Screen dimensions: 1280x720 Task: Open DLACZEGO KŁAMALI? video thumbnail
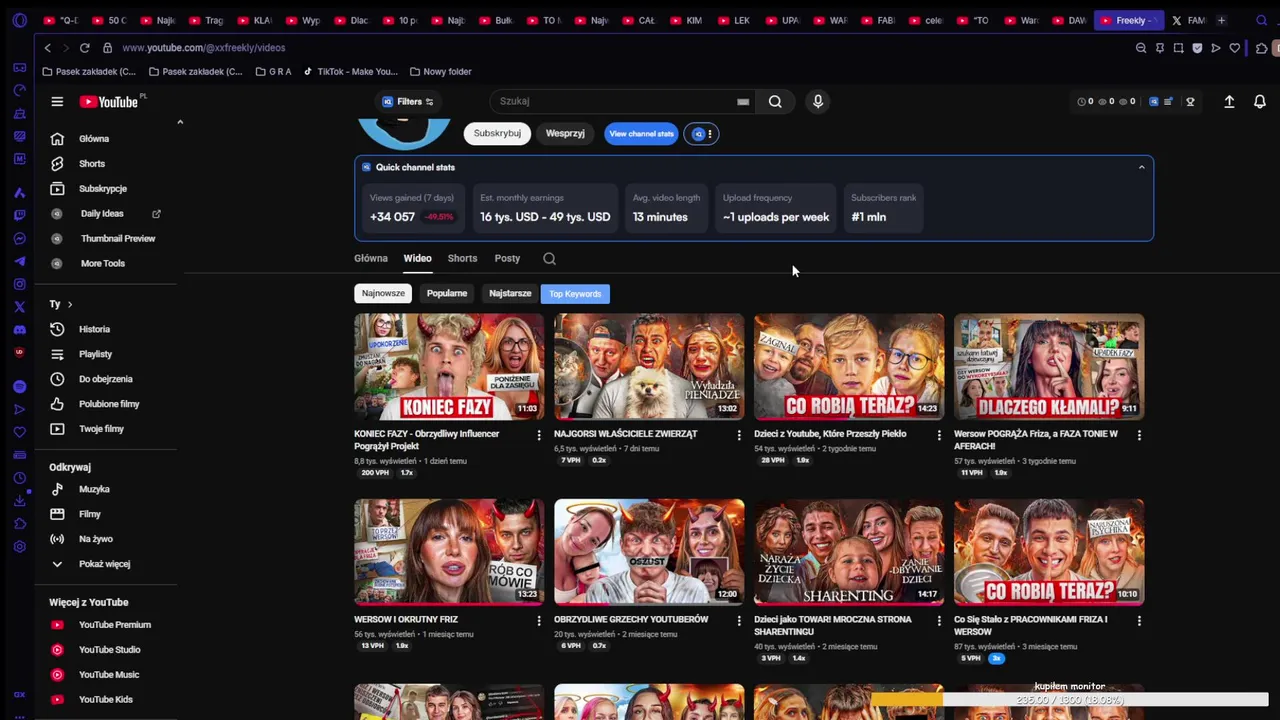click(1049, 367)
